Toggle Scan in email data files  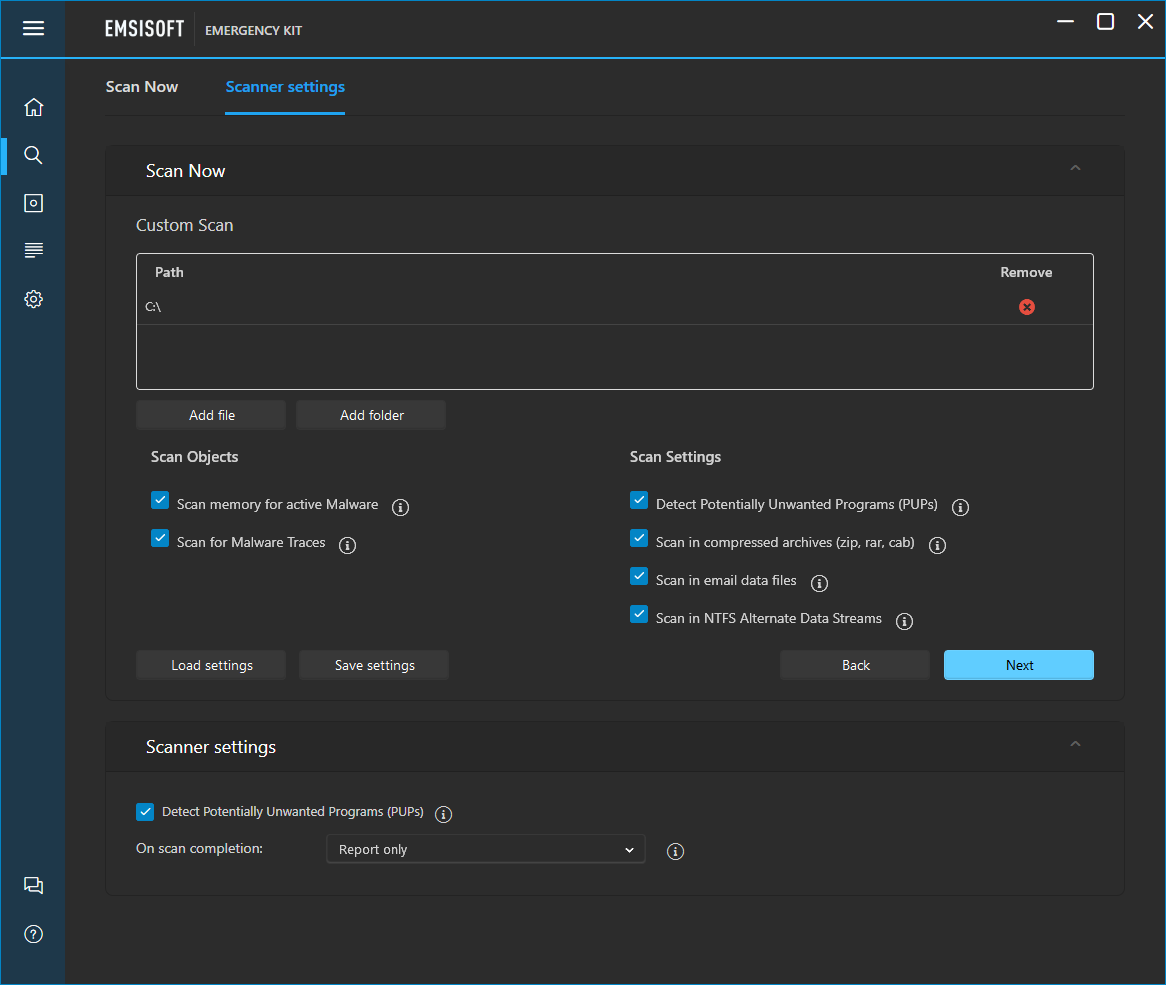point(639,576)
